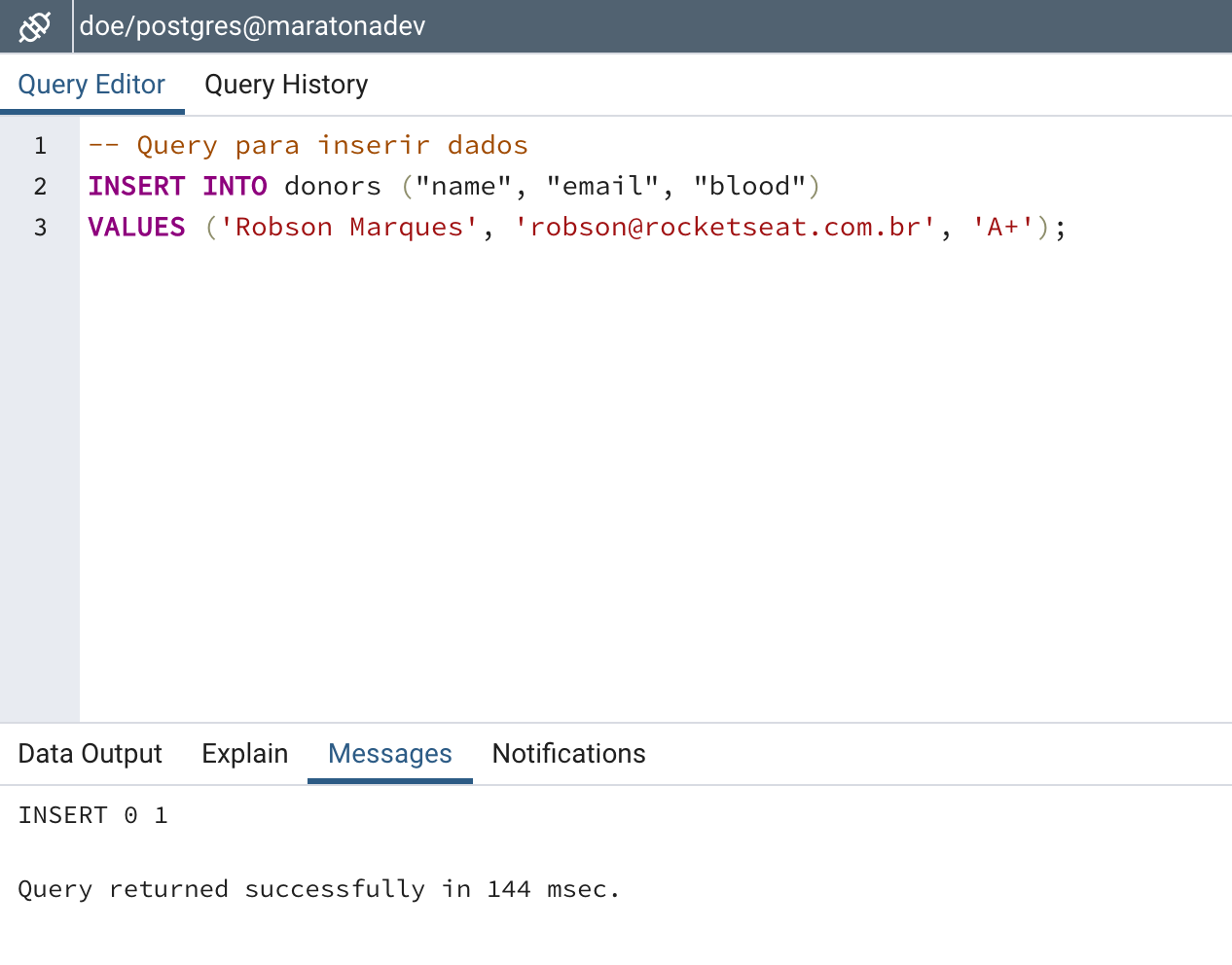The image size is (1232, 965).
Task: Click line number 1 in gutter
Action: click(40, 146)
